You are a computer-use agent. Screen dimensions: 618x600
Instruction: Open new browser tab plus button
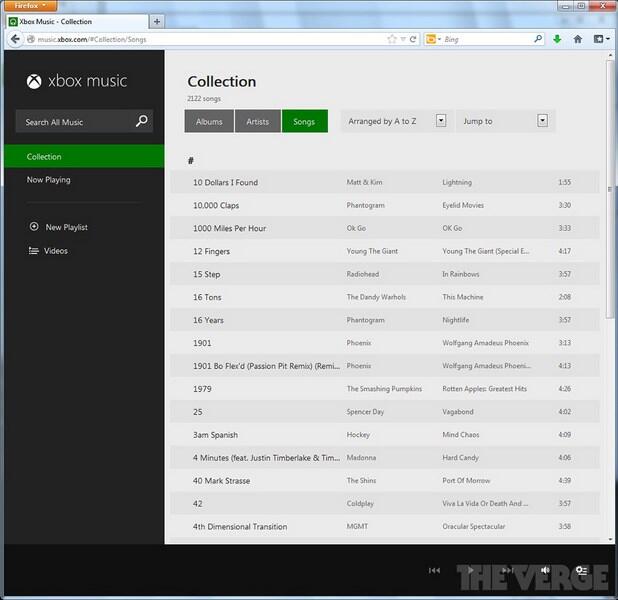[x=157, y=22]
